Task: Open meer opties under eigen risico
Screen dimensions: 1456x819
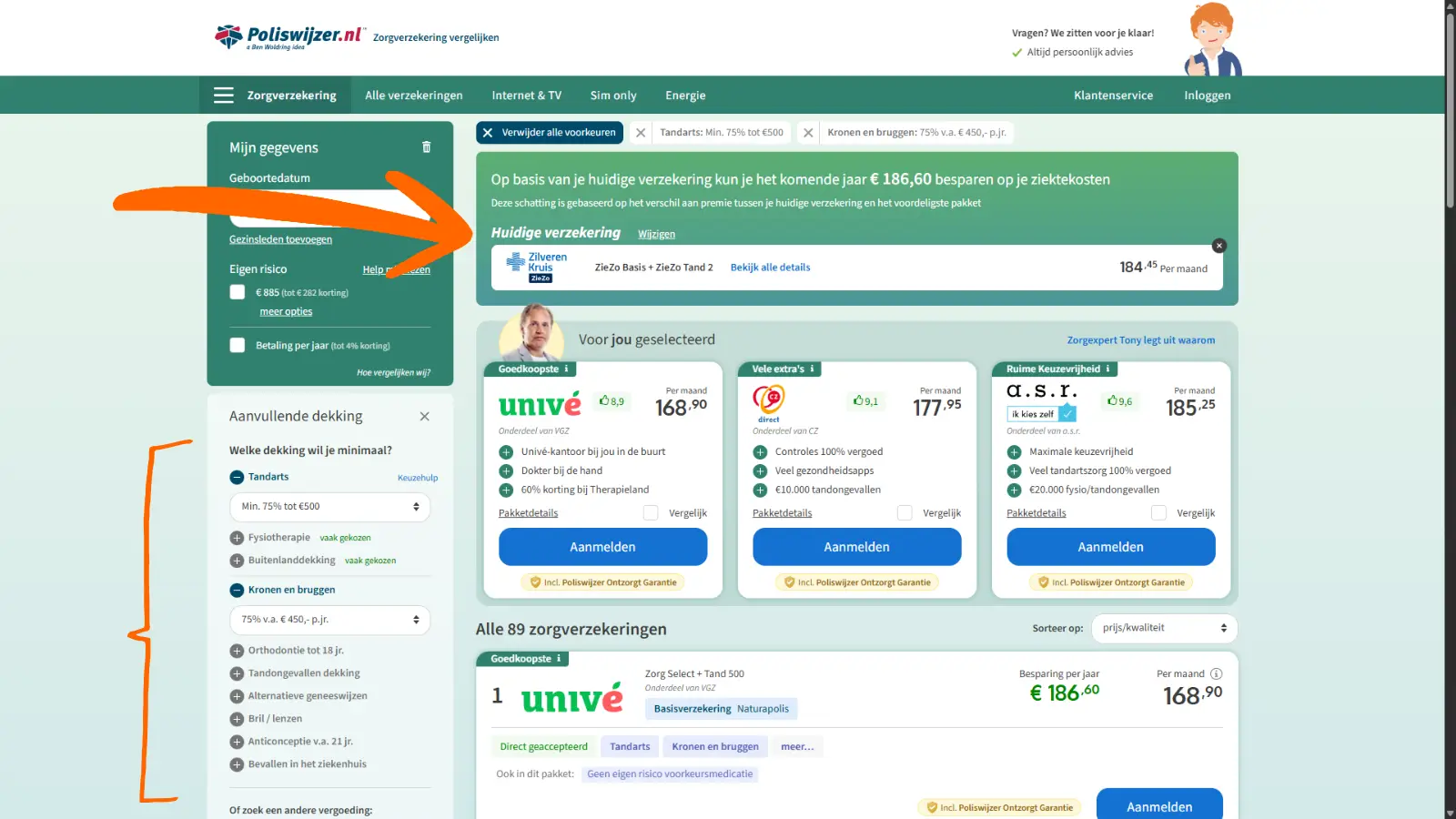Action: [286, 311]
